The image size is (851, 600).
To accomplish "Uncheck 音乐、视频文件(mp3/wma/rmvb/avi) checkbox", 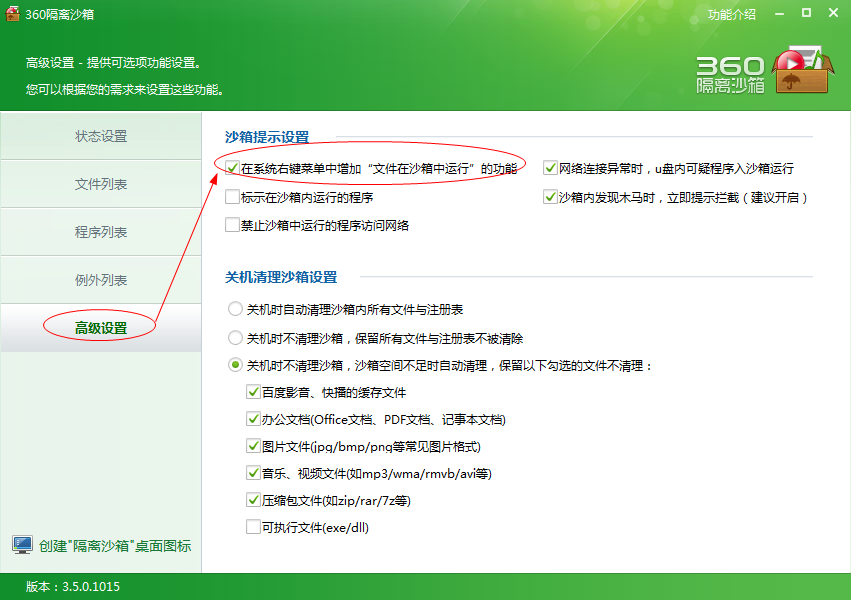I will [253, 473].
